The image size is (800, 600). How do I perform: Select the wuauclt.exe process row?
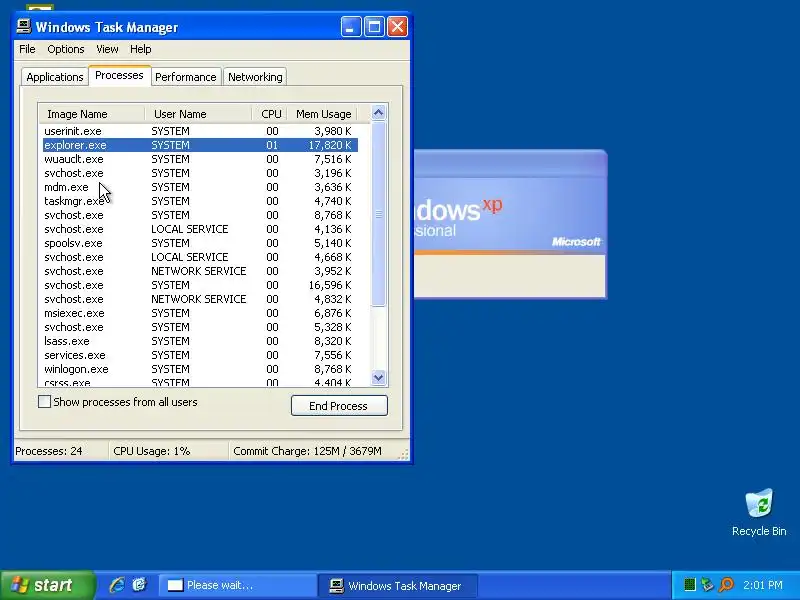click(200, 159)
